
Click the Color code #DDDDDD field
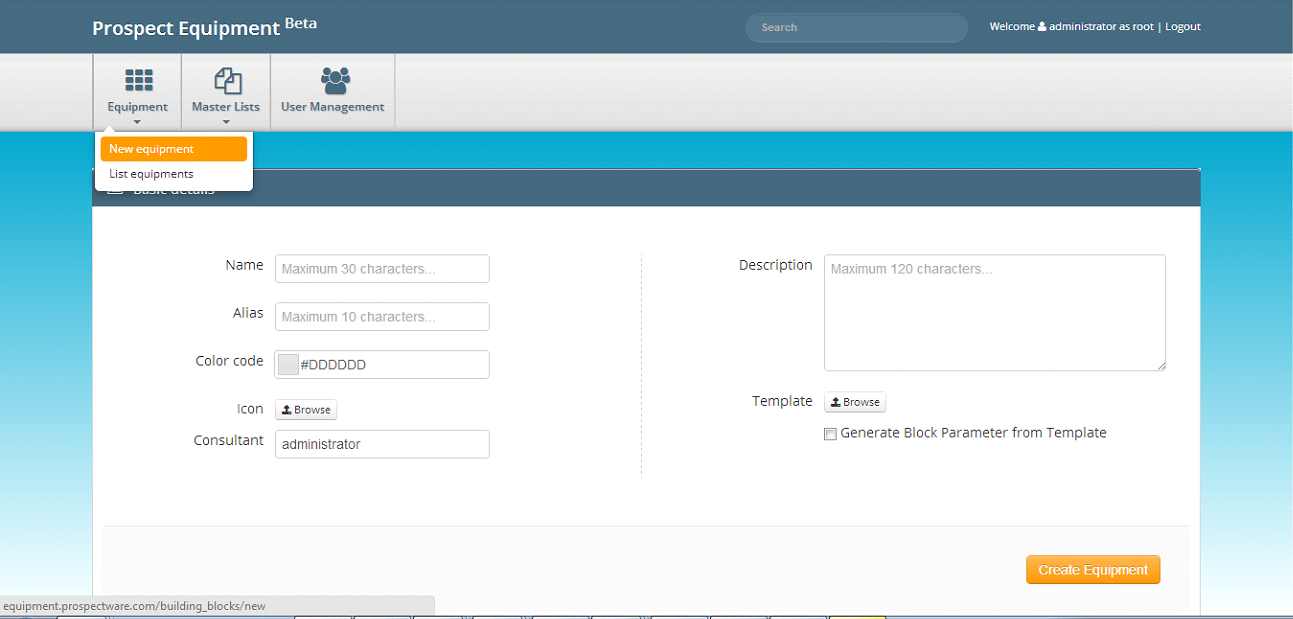point(382,365)
